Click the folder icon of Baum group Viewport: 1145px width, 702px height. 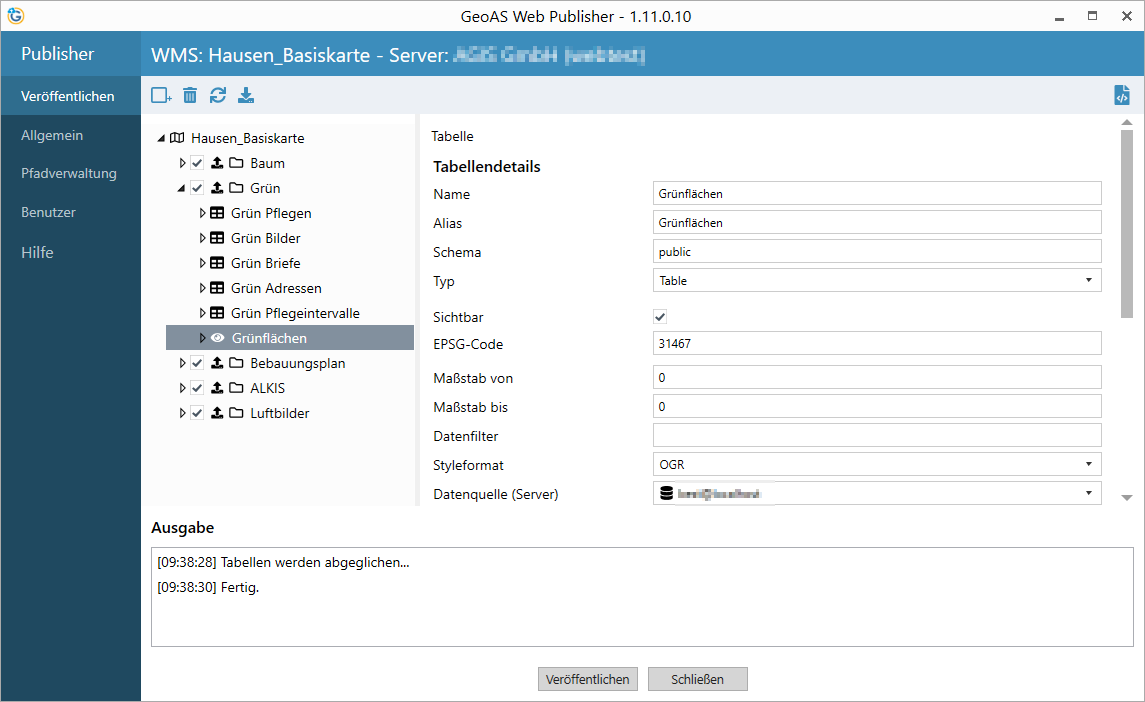(236, 162)
